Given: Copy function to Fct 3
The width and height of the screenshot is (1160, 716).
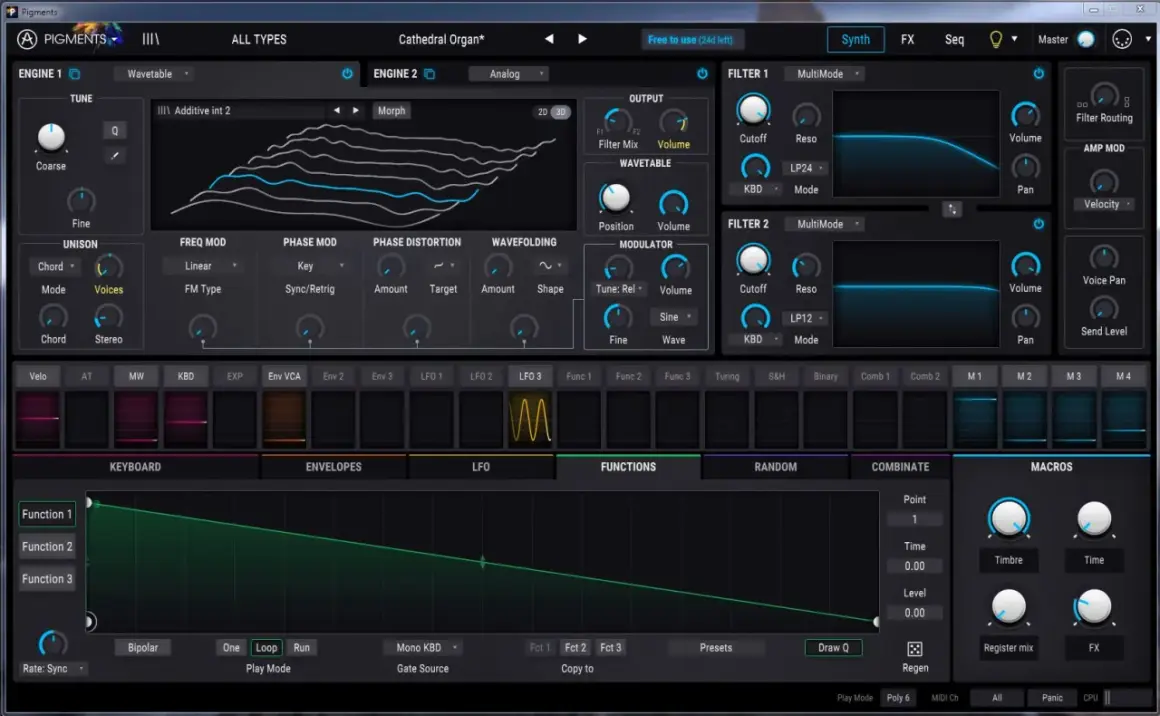Looking at the screenshot, I should click(x=610, y=647).
